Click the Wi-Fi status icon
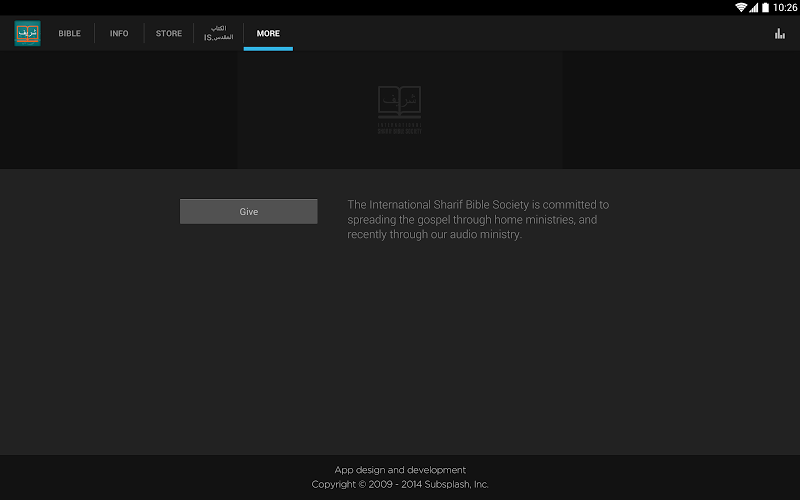The width and height of the screenshot is (800, 500). (741, 7)
